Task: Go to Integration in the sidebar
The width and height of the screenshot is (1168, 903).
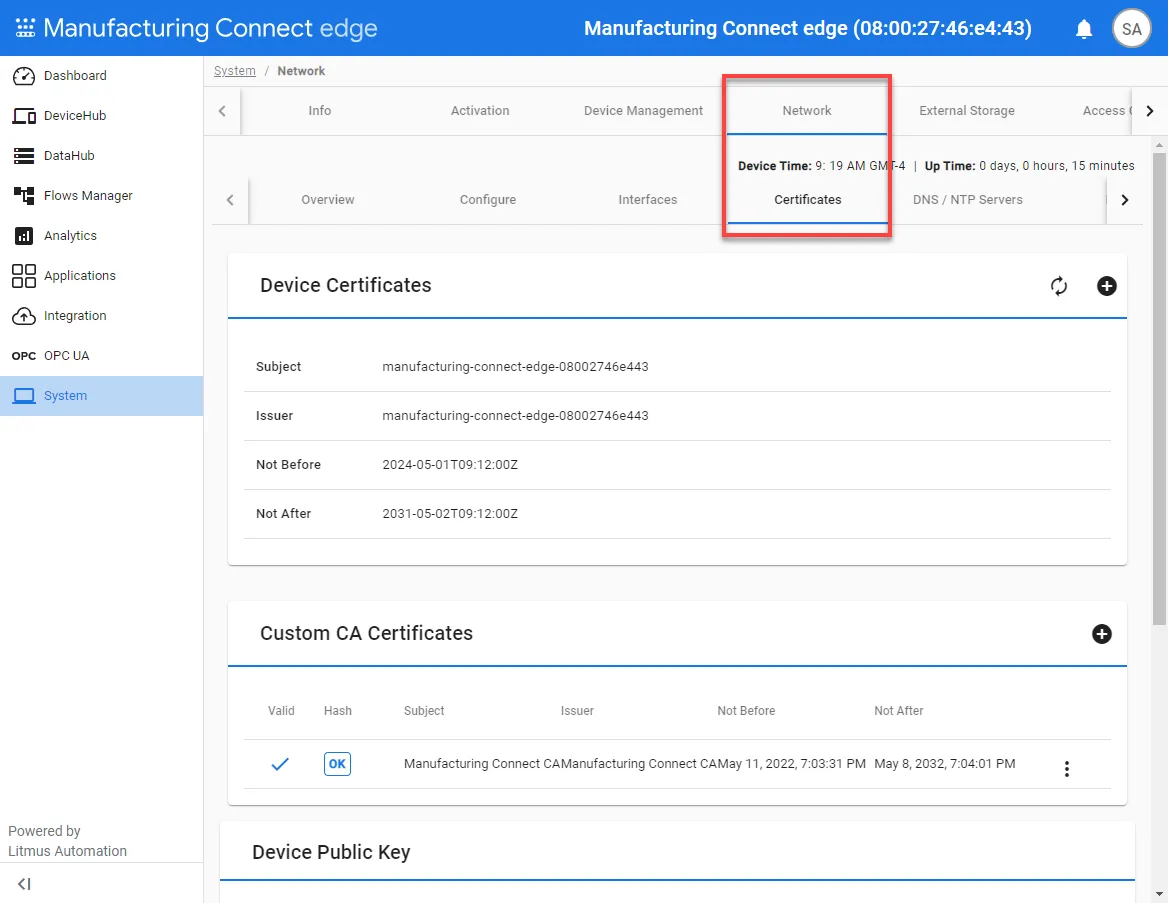Action: click(101, 316)
